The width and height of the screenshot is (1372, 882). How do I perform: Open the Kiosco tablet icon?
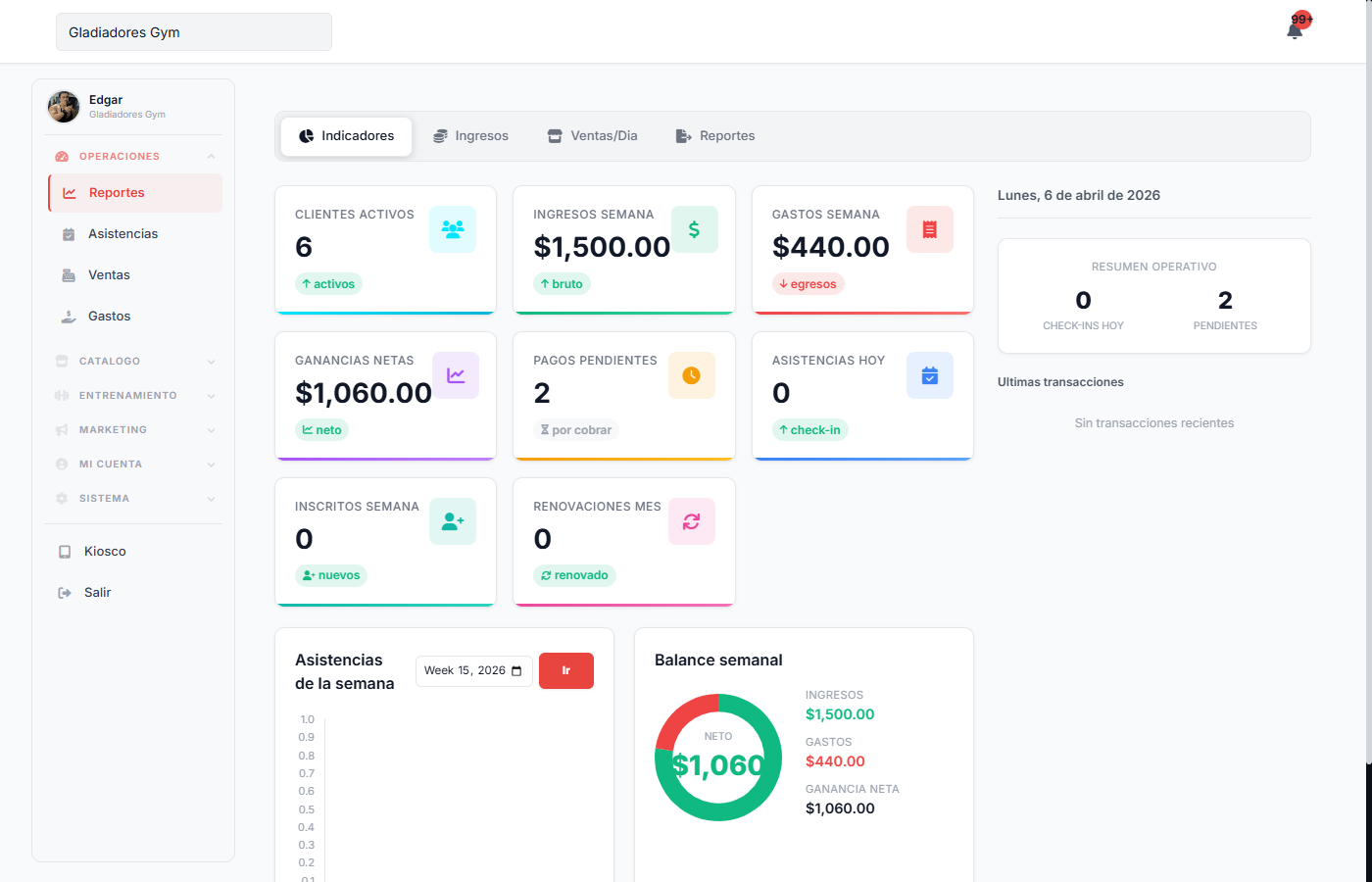click(x=62, y=551)
